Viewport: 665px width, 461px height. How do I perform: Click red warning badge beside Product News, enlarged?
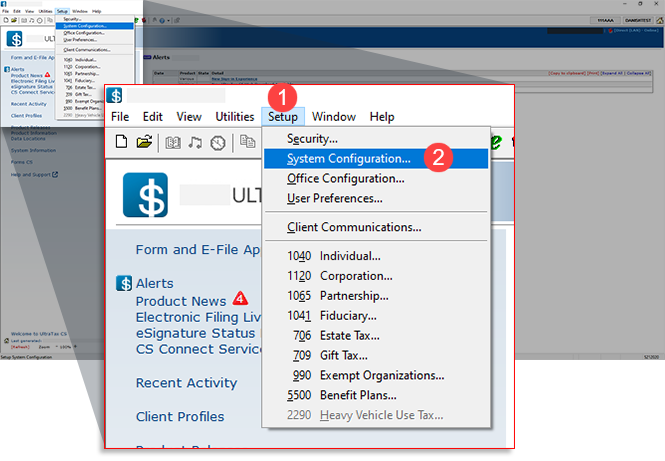(x=240, y=299)
